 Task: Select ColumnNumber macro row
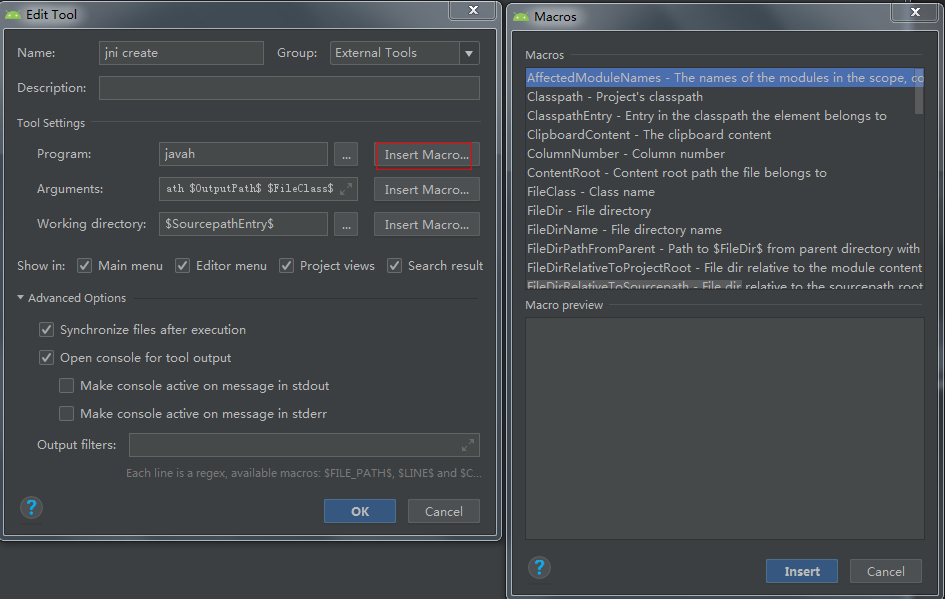point(724,154)
